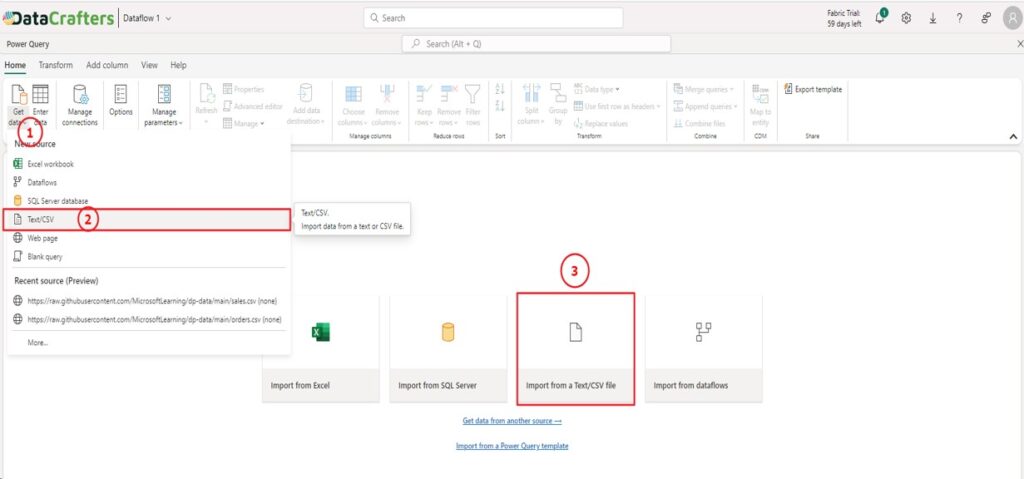This screenshot has width=1024, height=479.
Task: Open Properties in the ribbon
Action: click(x=244, y=90)
